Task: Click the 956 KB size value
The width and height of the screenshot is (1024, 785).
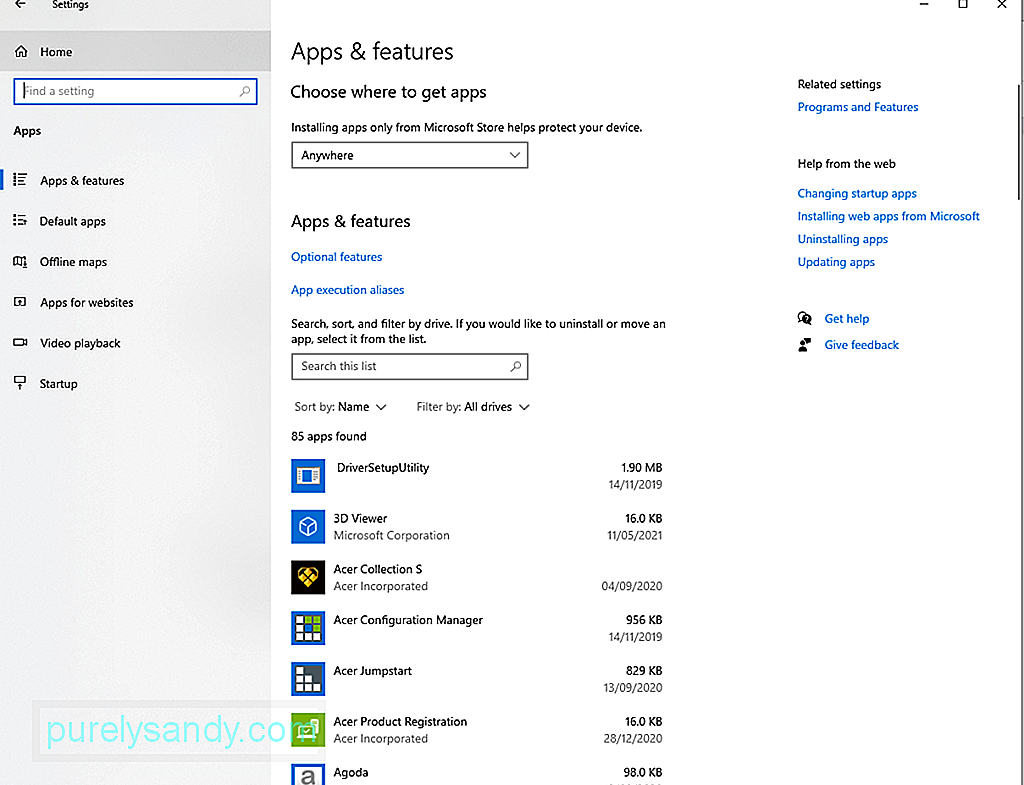Action: pos(644,620)
